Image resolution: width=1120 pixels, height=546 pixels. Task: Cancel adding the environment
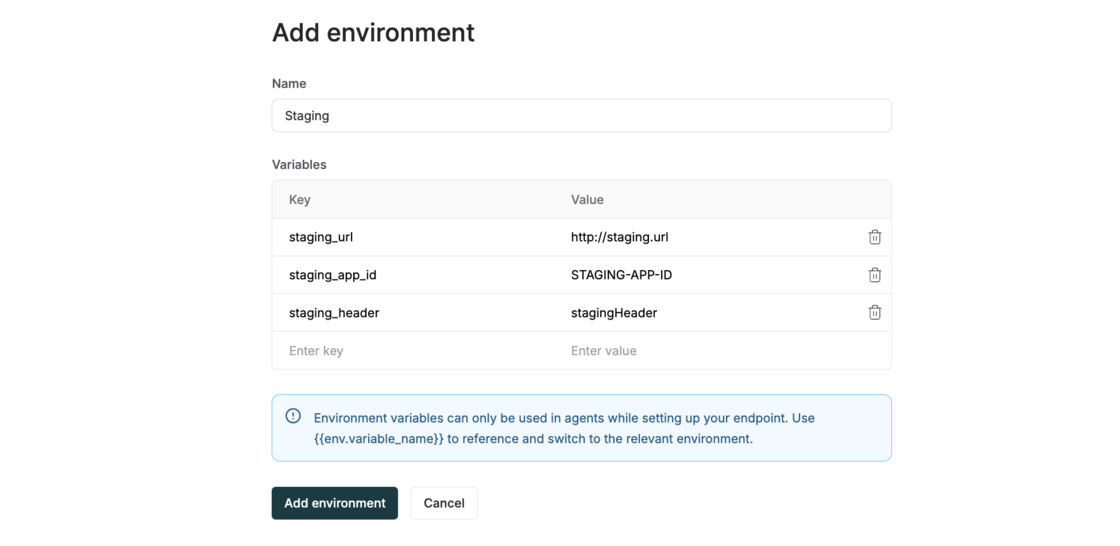click(444, 503)
